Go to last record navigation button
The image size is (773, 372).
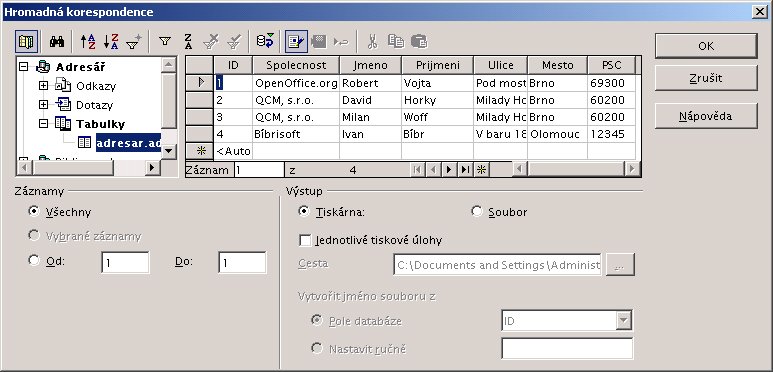pyautogui.click(x=464, y=170)
